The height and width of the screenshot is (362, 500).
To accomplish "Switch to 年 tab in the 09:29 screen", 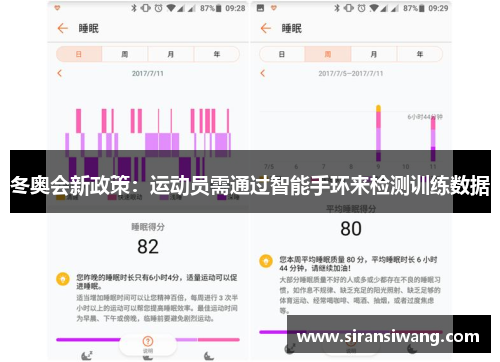I will pos(420,54).
